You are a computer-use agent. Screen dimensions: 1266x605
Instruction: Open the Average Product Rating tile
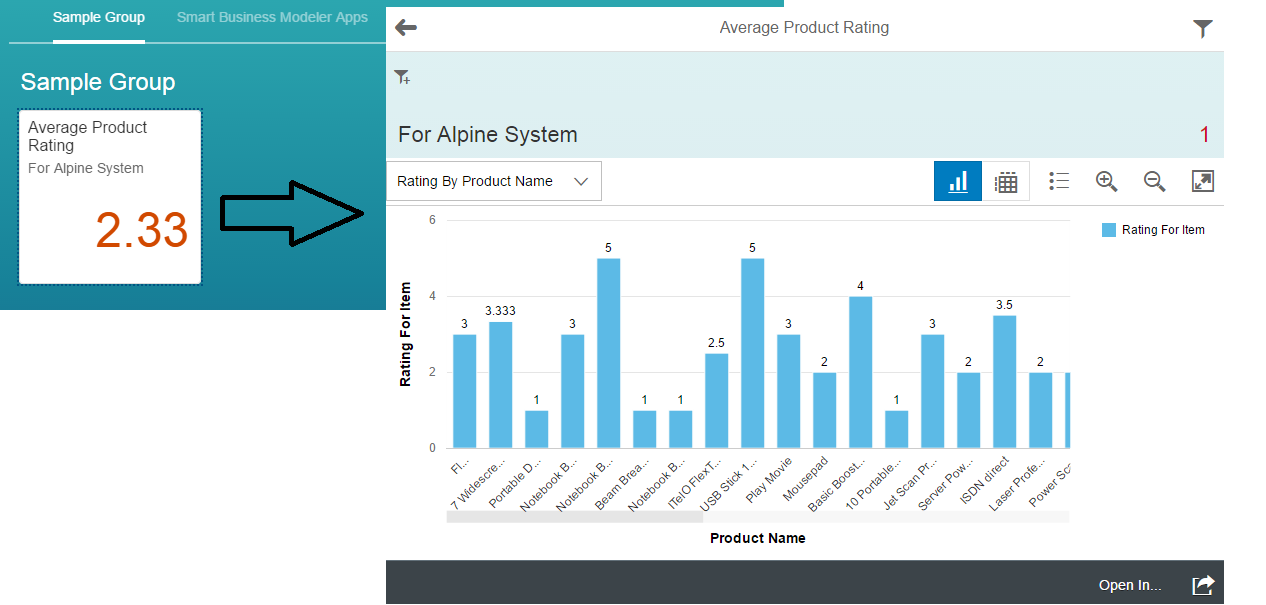coord(110,197)
